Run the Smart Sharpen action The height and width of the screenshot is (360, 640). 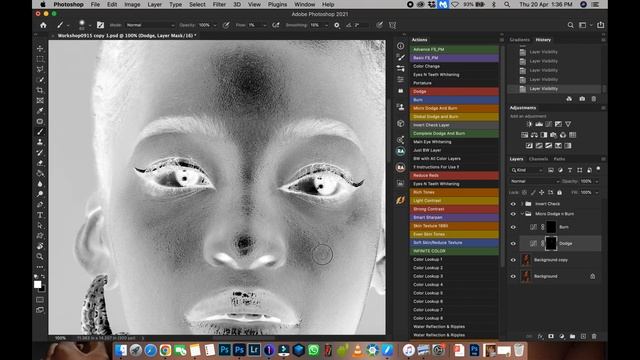[454, 218]
